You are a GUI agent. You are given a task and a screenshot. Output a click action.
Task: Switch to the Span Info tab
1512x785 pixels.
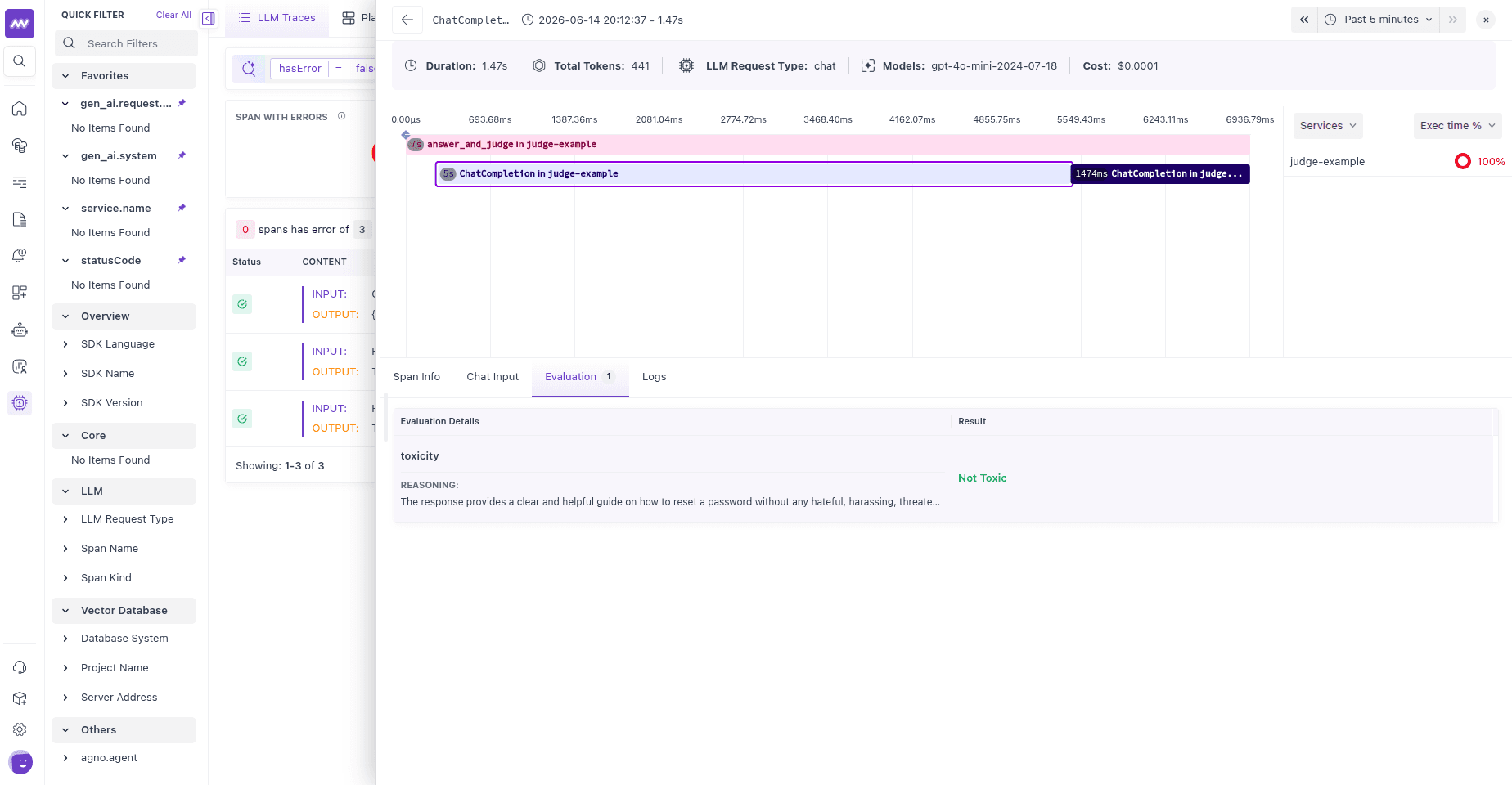416,377
